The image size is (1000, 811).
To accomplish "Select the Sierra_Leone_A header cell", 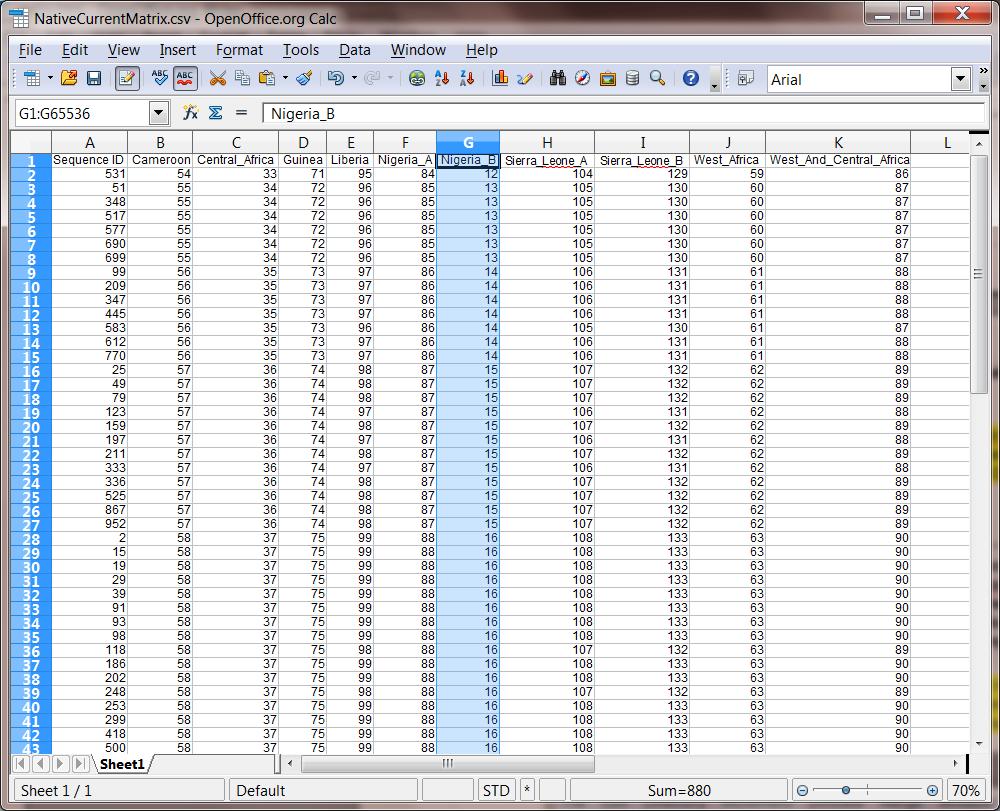I will point(547,160).
